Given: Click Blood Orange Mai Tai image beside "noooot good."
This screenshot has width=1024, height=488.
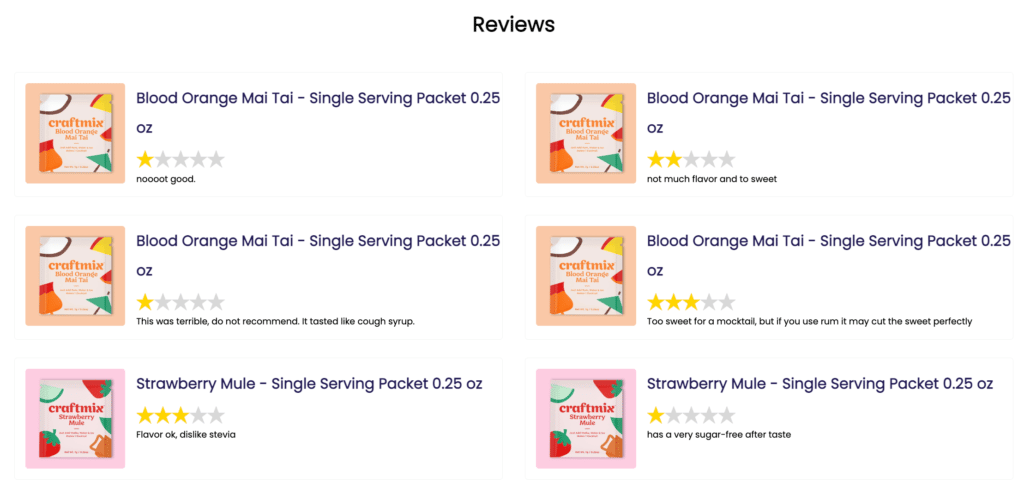Looking at the screenshot, I should tap(75, 133).
